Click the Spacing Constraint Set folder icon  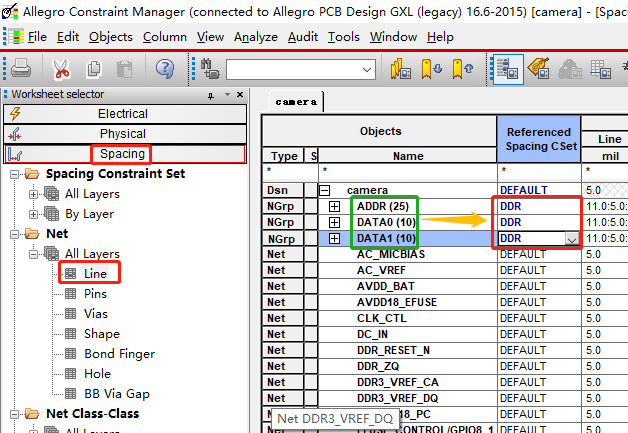click(x=32, y=174)
